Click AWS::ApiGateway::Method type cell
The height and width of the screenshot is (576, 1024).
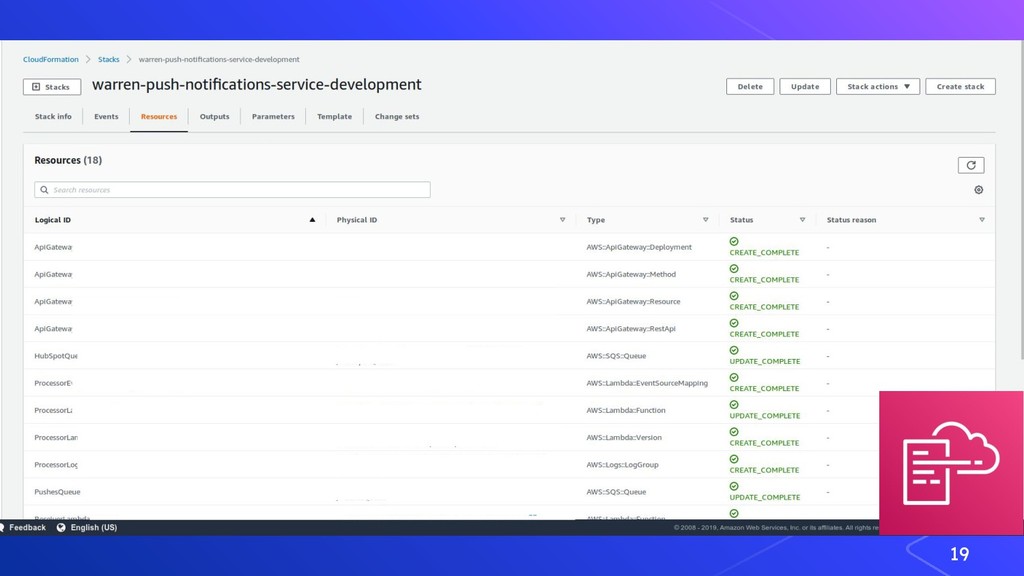631,274
